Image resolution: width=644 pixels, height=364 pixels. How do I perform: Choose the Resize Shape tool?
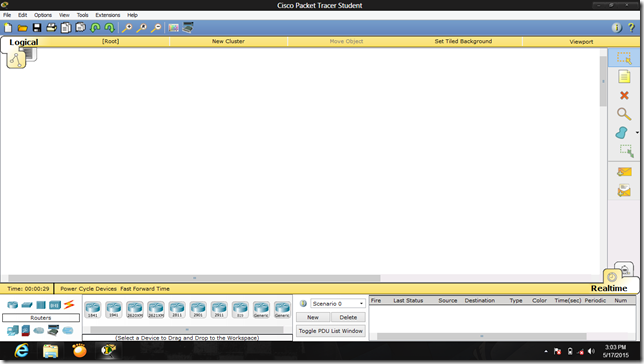(626, 151)
